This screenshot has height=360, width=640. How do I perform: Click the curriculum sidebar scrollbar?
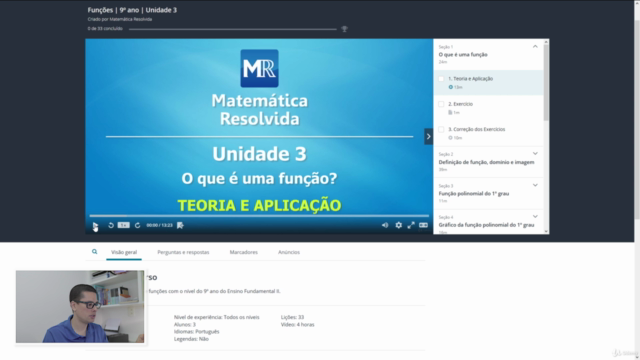coord(546,83)
